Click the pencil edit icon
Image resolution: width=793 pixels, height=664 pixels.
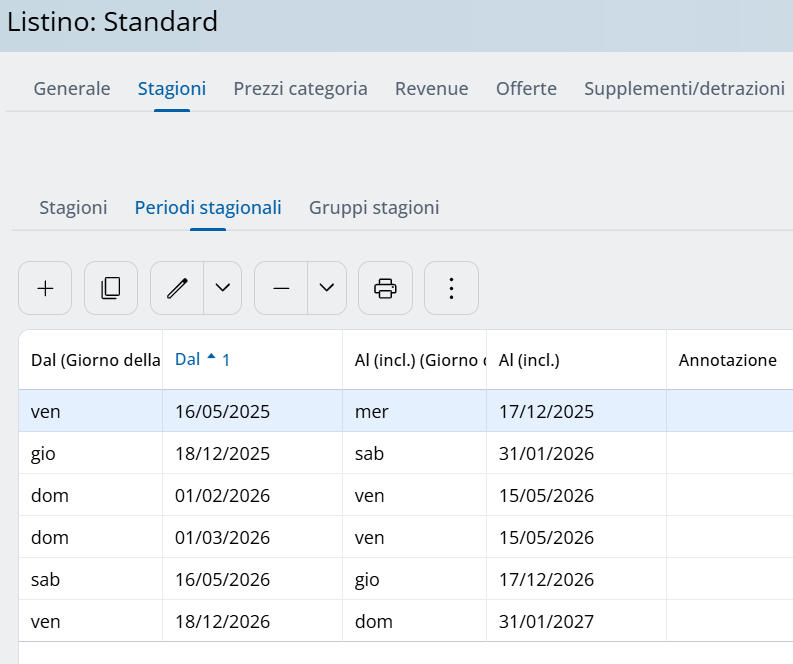click(x=177, y=288)
